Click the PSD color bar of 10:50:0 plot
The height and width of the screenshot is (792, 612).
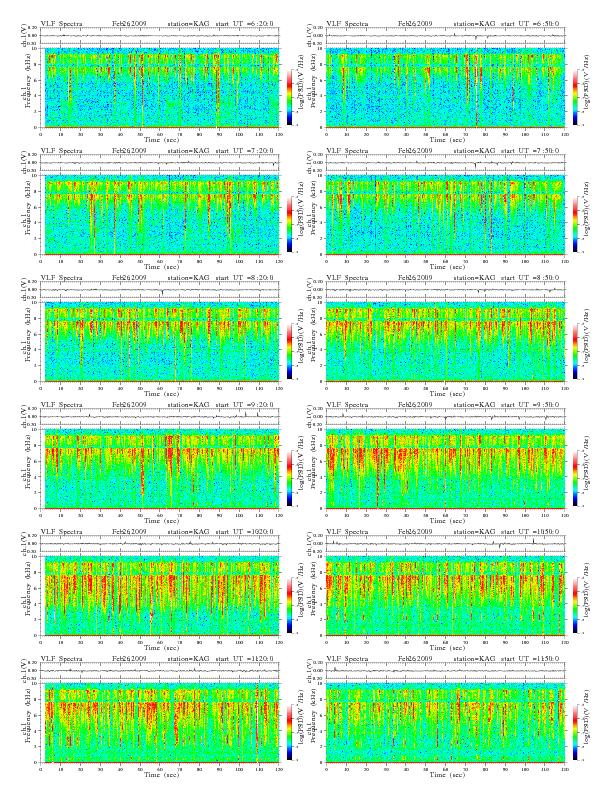click(576, 605)
